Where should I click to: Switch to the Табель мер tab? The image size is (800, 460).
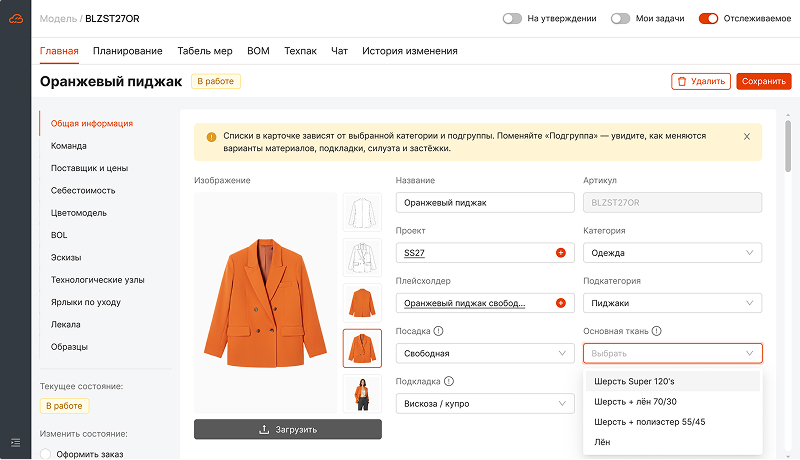coord(205,51)
